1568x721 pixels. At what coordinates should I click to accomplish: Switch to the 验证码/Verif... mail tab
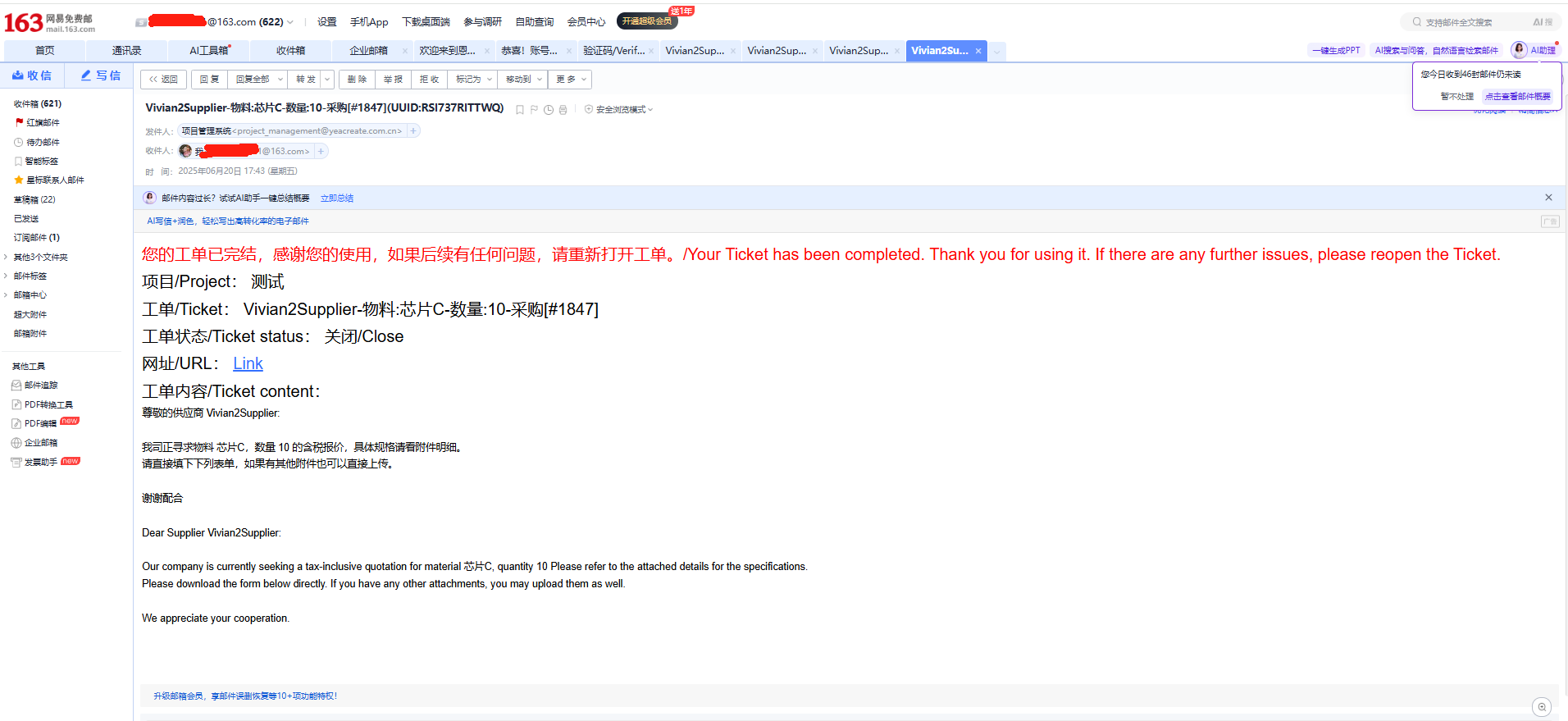[x=613, y=51]
